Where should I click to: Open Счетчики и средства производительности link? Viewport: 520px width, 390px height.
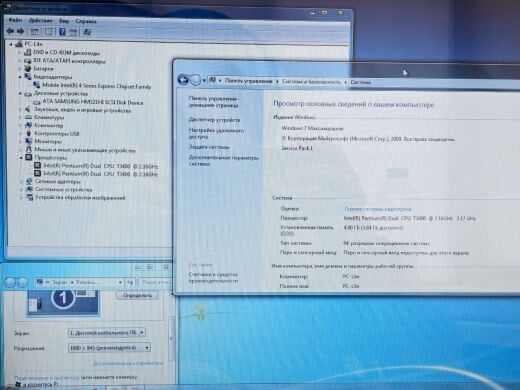[x=213, y=277]
